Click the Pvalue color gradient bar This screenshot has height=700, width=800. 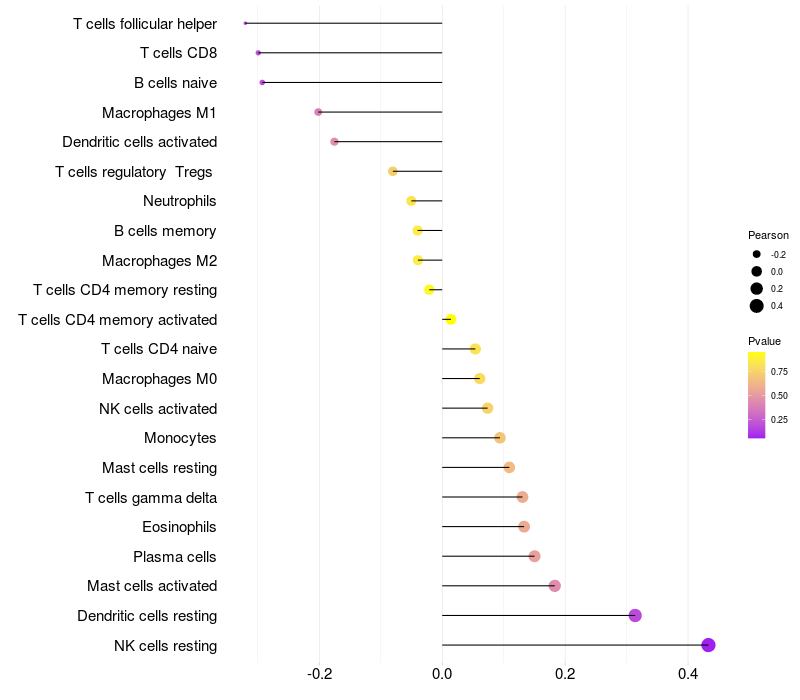tap(756, 395)
